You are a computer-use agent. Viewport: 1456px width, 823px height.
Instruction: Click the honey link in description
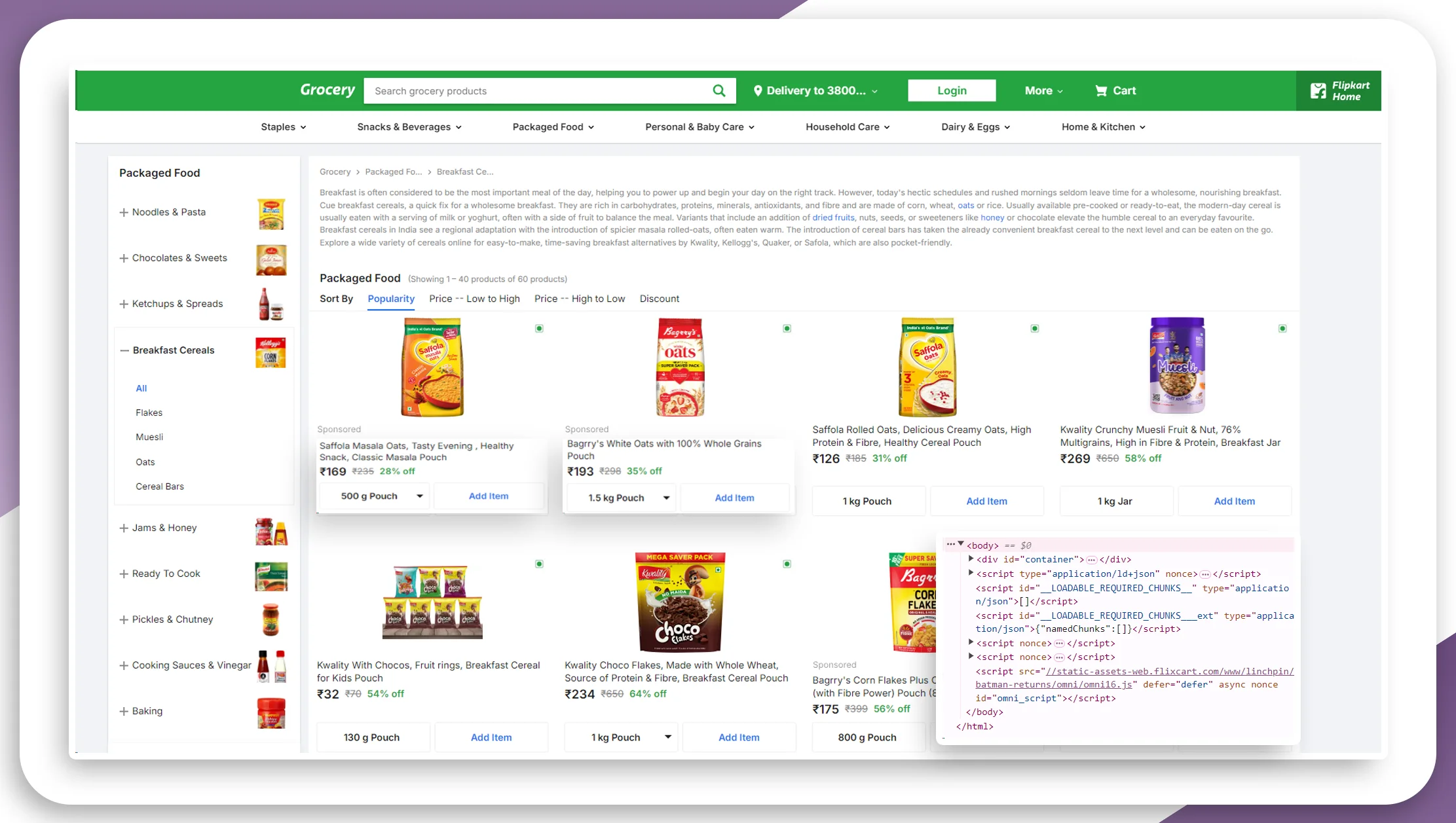tap(992, 217)
